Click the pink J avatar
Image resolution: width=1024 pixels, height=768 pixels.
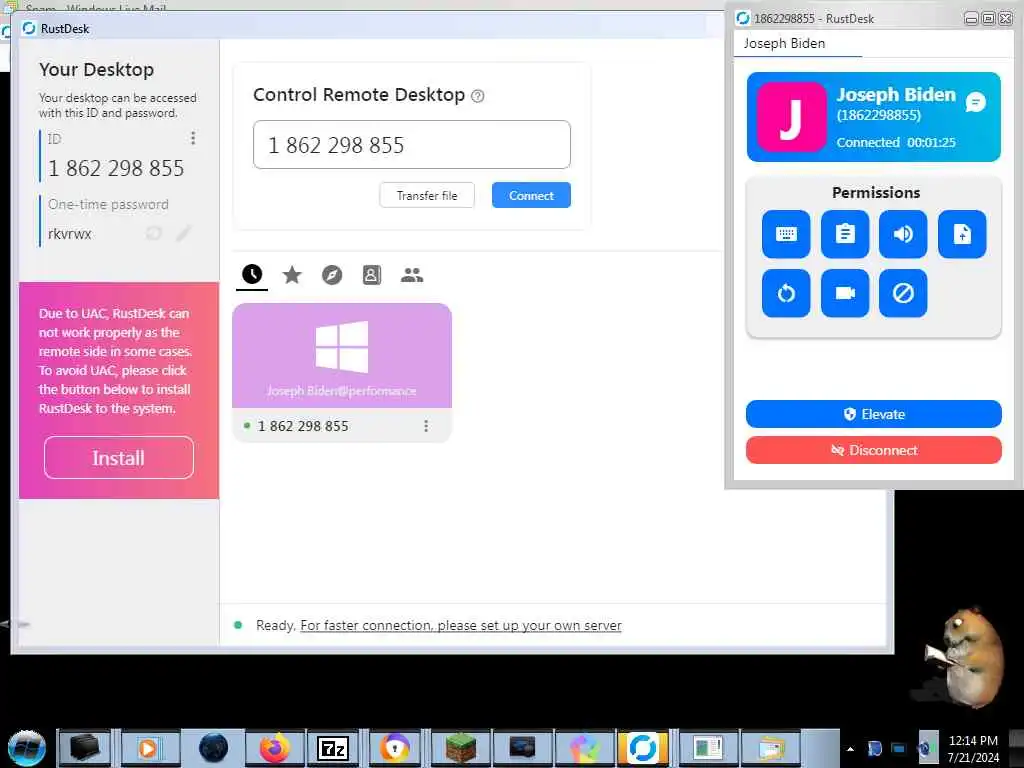[x=791, y=118]
